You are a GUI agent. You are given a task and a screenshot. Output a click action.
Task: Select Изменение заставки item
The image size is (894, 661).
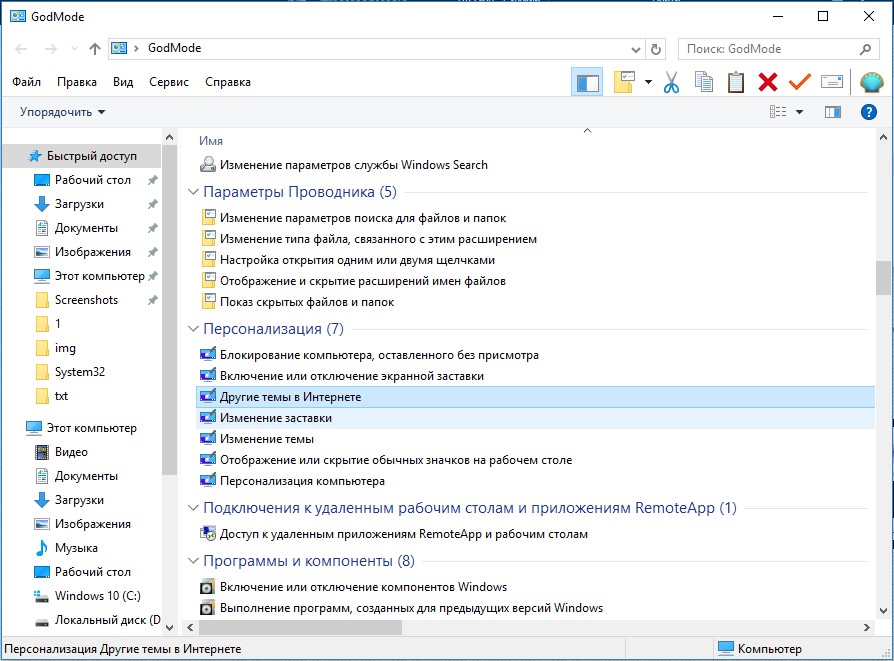pyautogui.click(x=535, y=418)
